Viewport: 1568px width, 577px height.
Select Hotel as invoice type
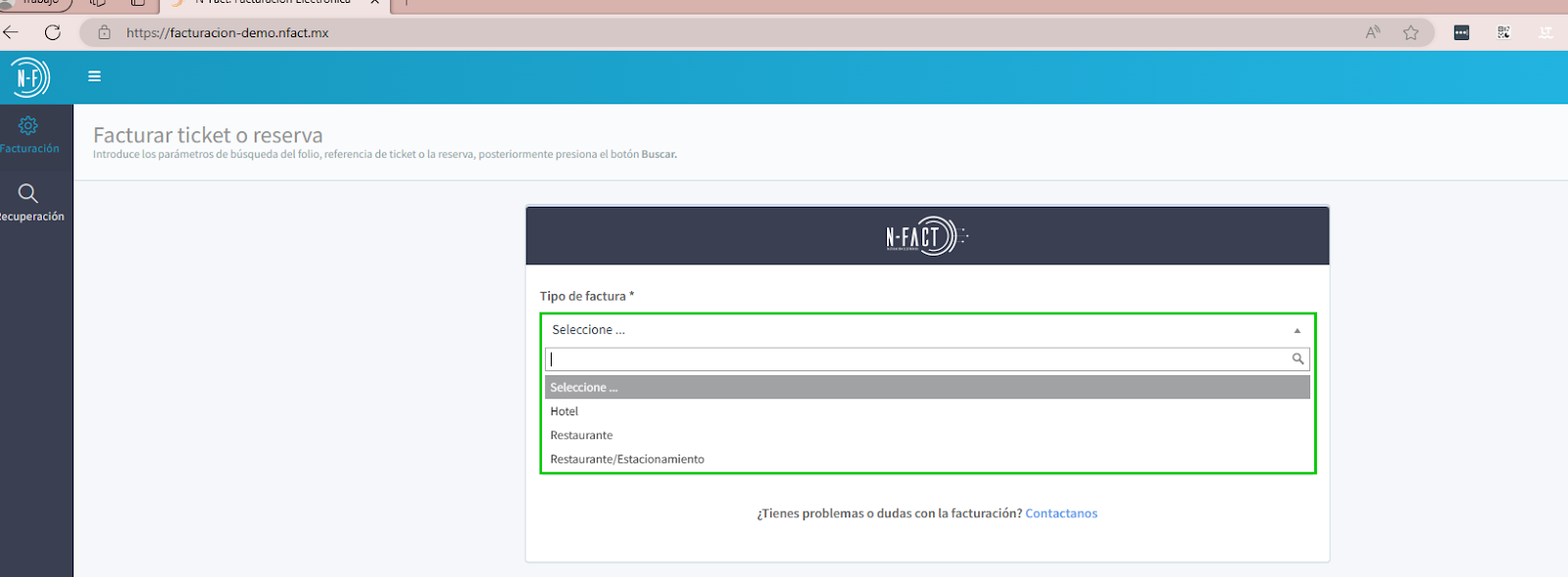click(927, 411)
